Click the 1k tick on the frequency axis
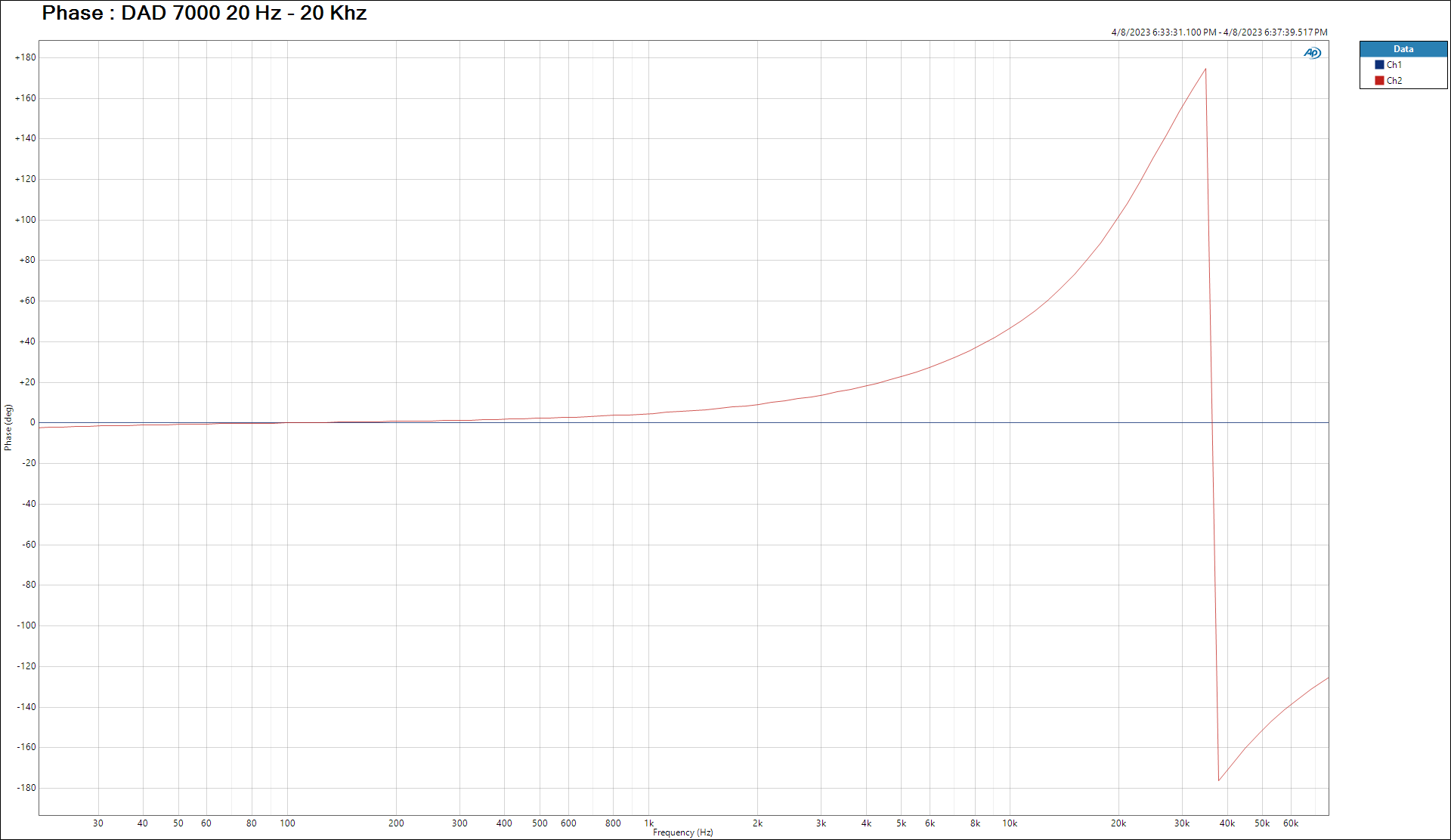Screen dimensions: 1451x840 (648, 823)
